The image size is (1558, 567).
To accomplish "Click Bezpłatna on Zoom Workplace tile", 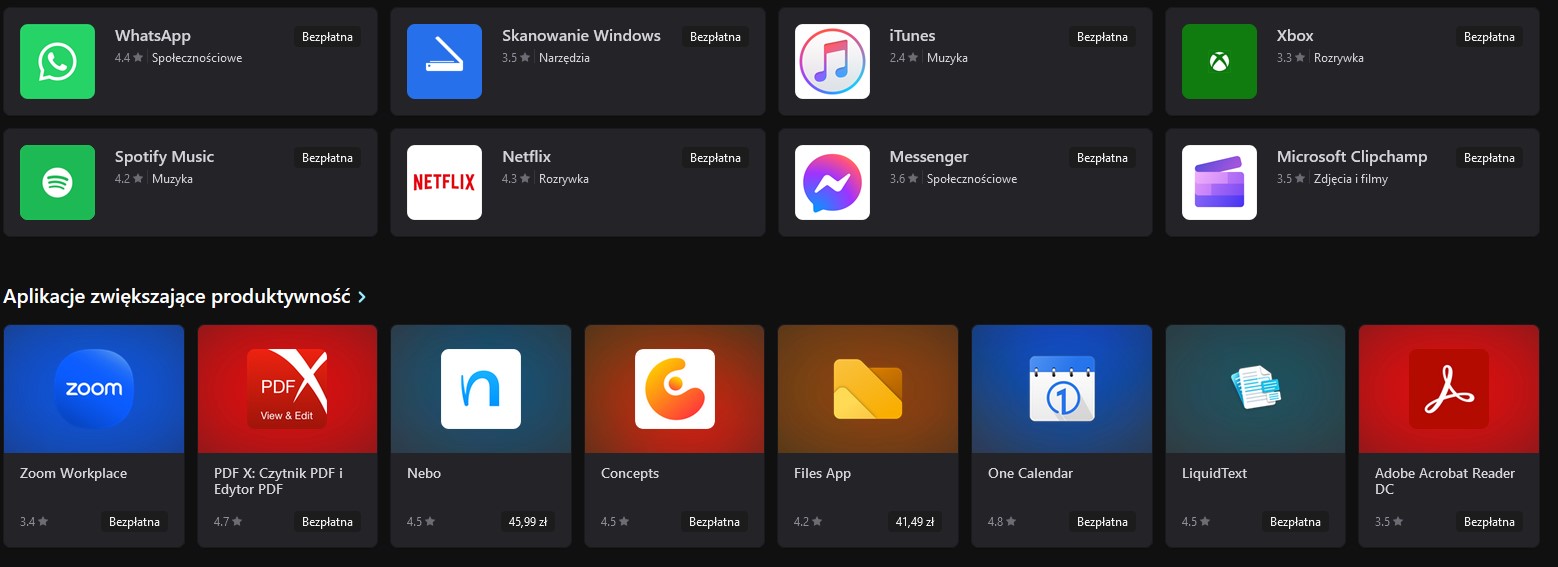I will click(134, 522).
